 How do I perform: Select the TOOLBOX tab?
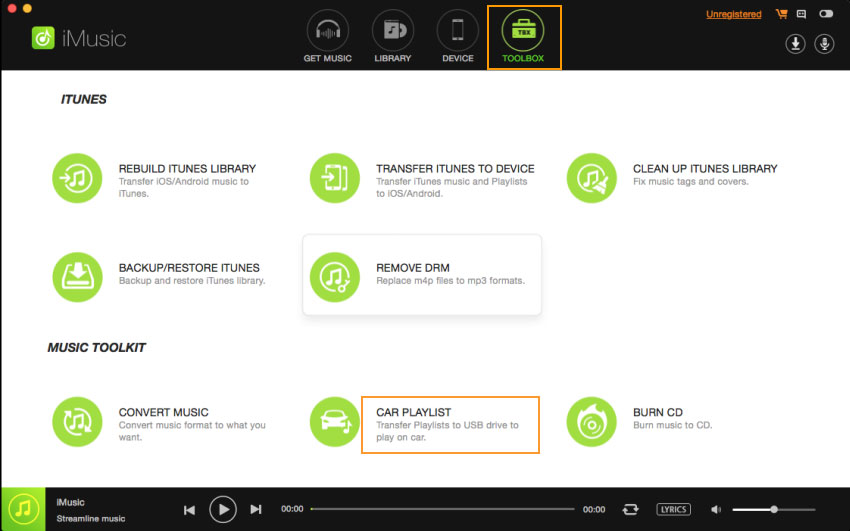pyautogui.click(x=523, y=37)
